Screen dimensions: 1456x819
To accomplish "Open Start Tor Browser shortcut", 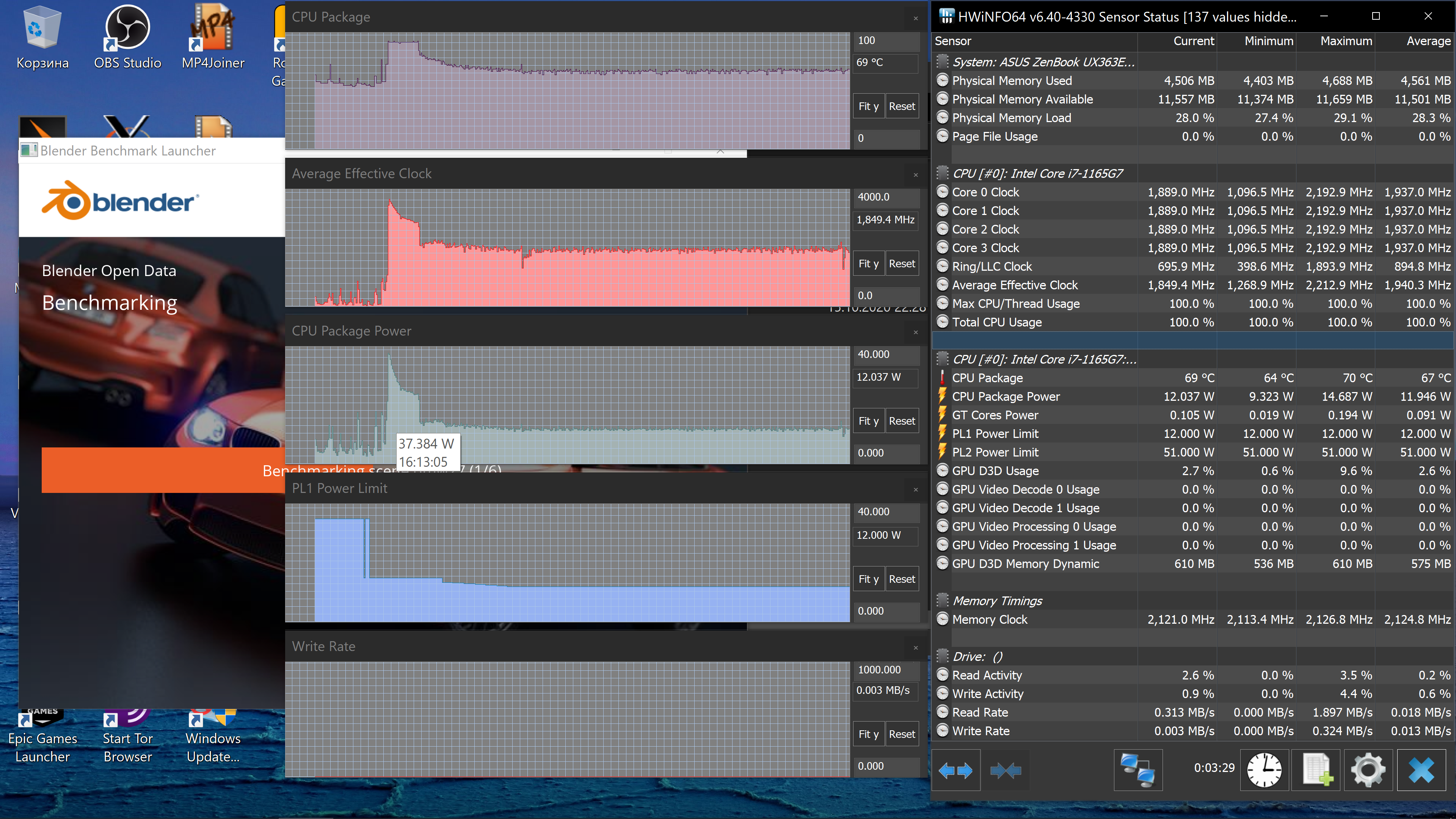I will pyautogui.click(x=128, y=736).
